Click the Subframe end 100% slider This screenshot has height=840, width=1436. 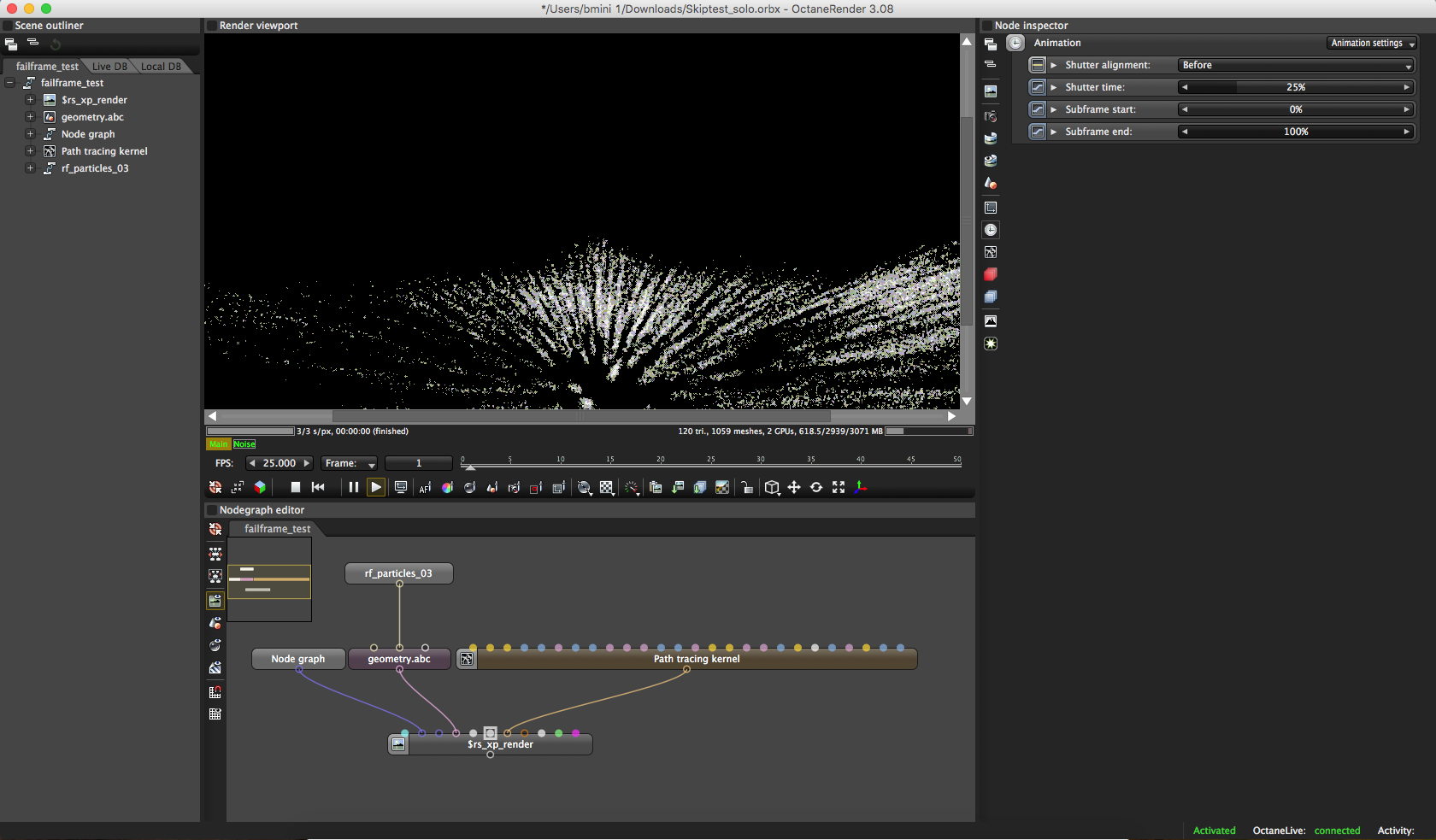click(1296, 132)
